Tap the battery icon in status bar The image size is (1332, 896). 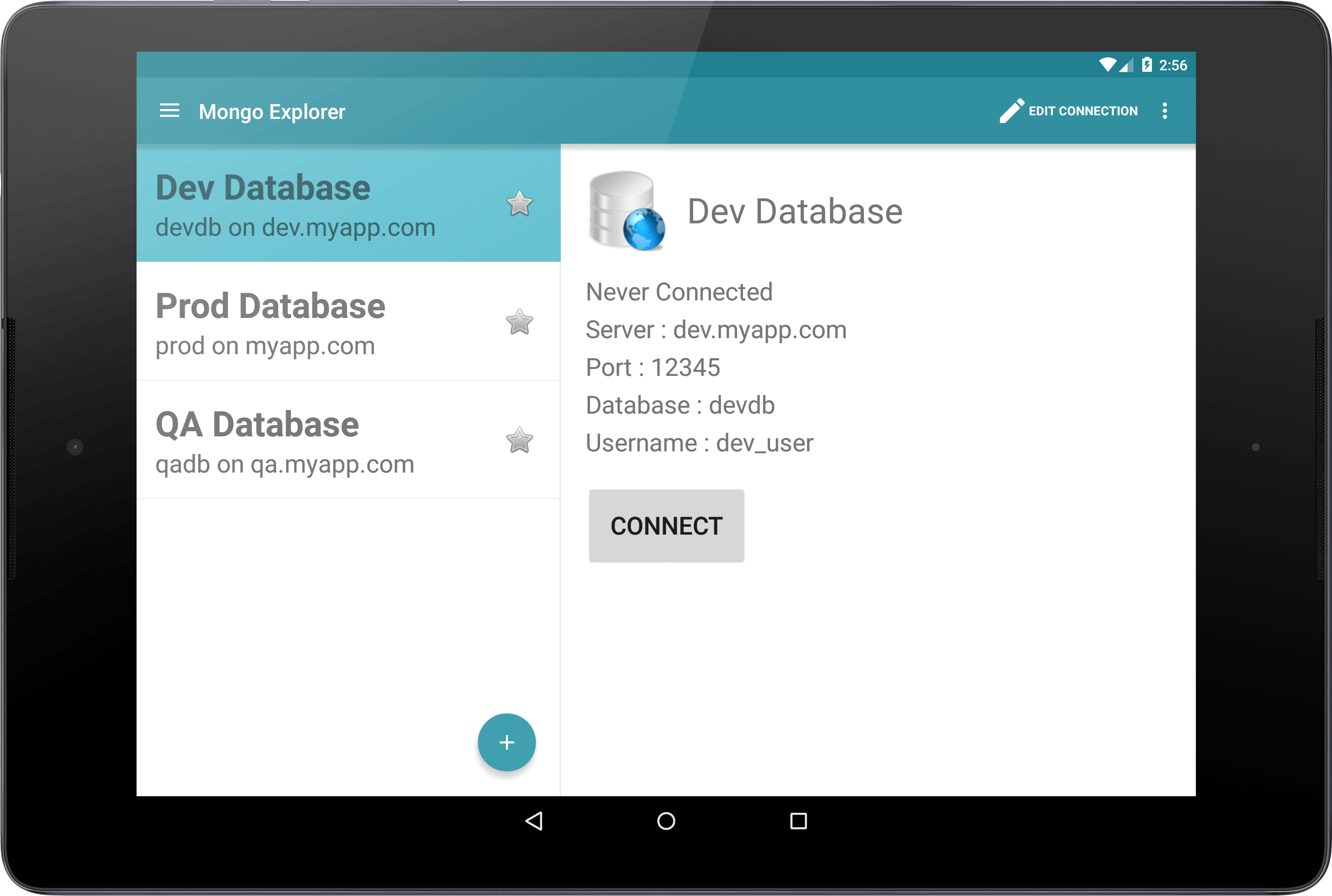tap(1146, 65)
